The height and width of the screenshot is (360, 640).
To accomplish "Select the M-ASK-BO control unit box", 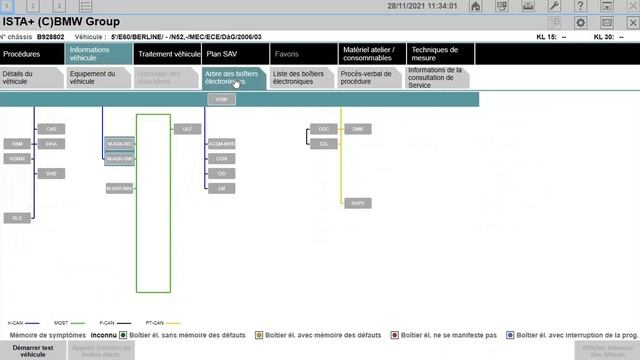I will coord(119,144).
